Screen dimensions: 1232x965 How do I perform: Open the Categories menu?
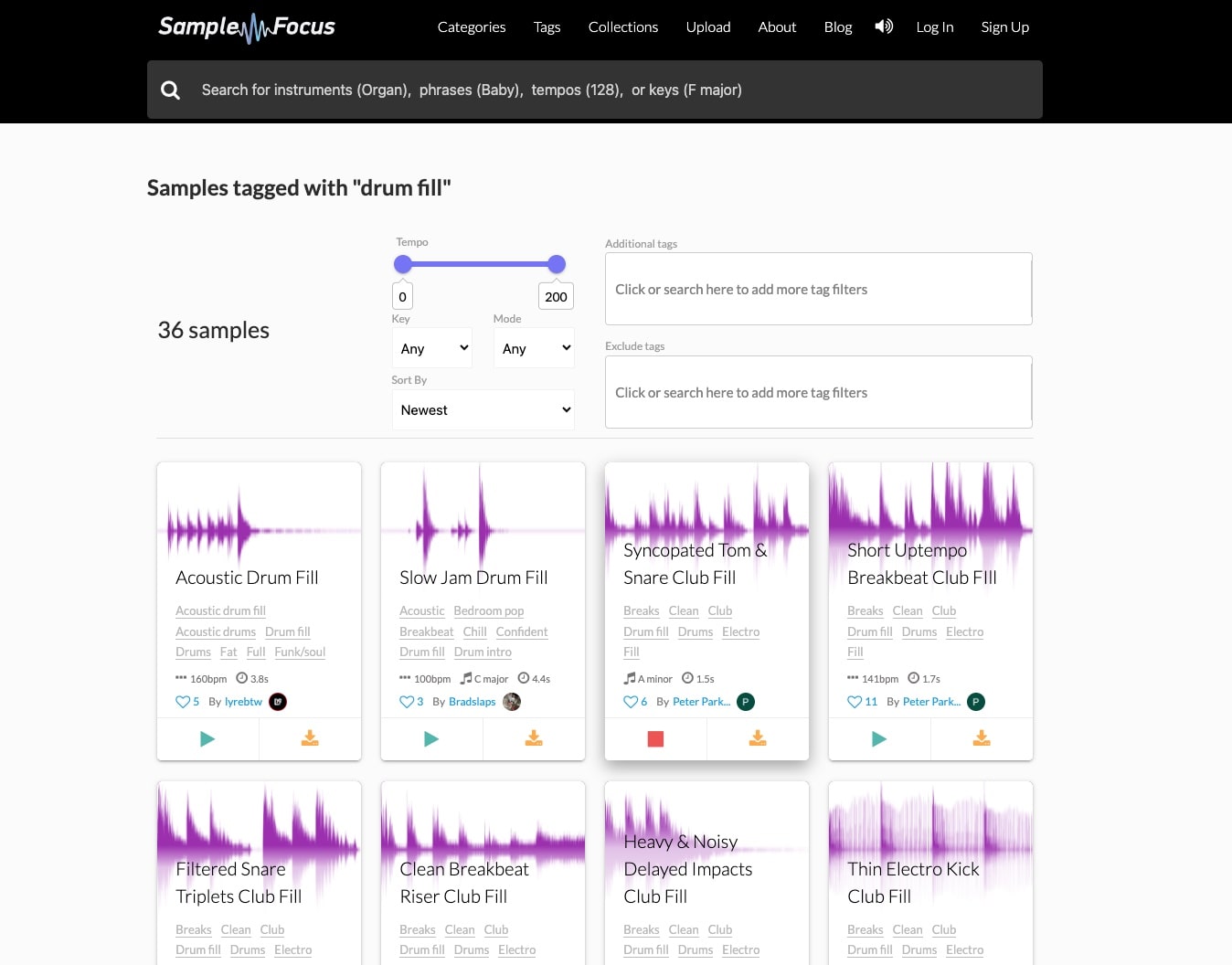click(x=472, y=27)
